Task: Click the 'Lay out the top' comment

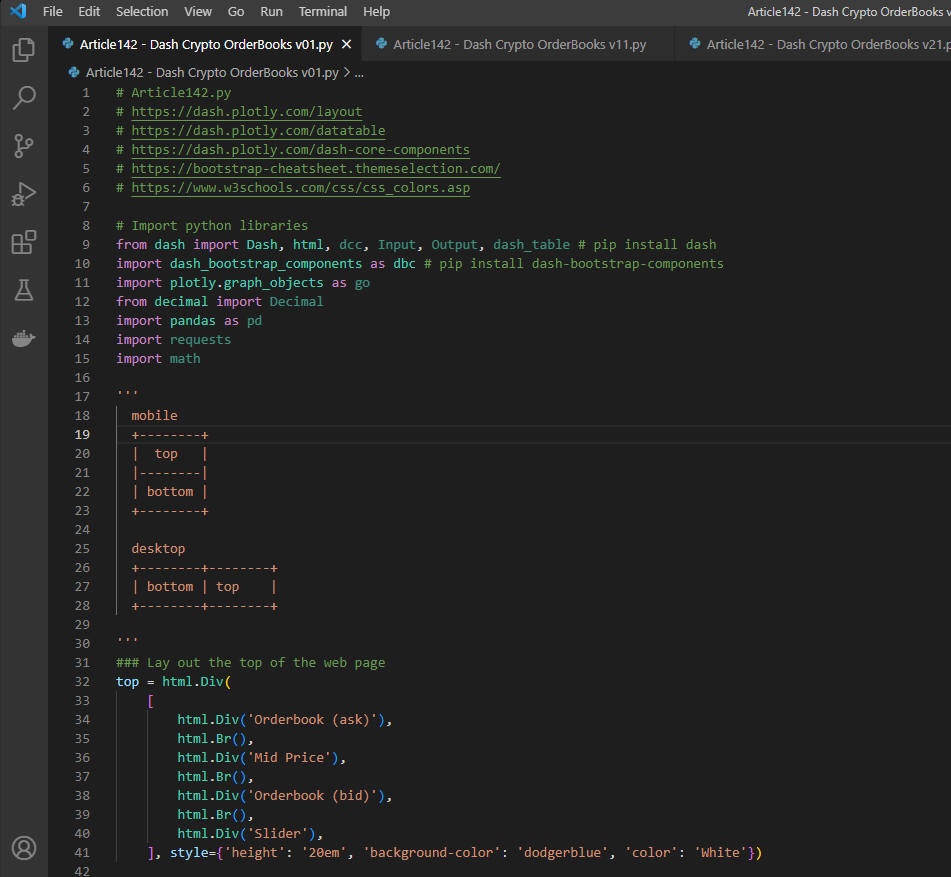Action: 250,662
